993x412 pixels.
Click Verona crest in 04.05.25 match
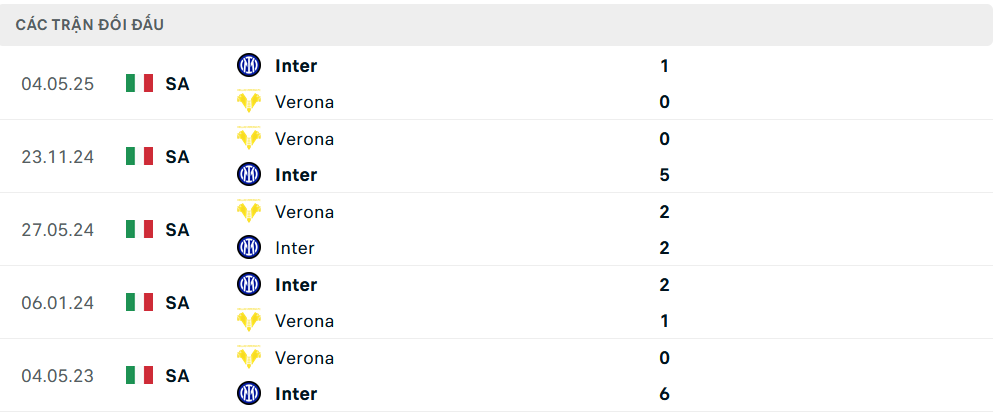[x=248, y=102]
